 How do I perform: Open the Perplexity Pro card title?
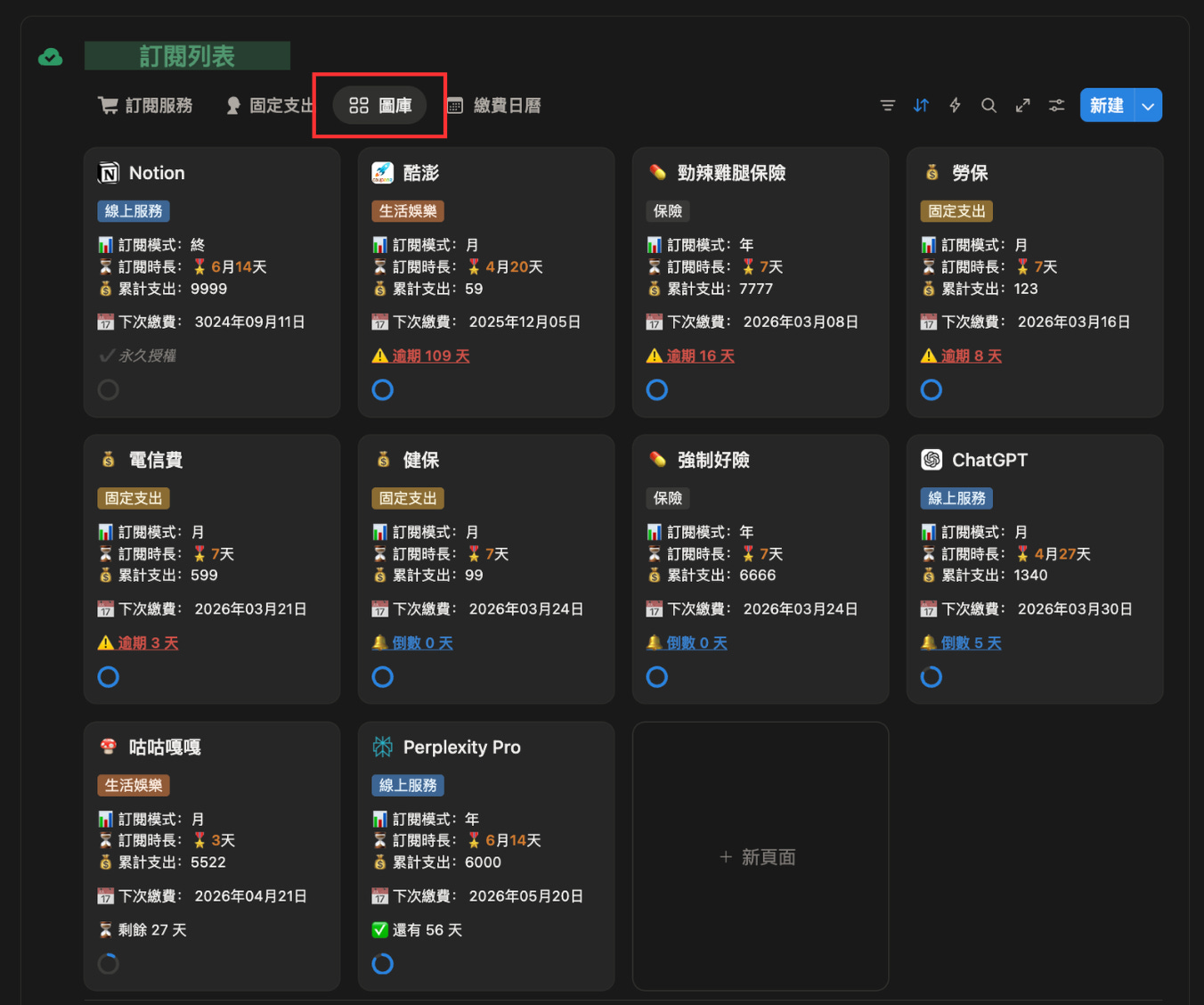coord(461,747)
